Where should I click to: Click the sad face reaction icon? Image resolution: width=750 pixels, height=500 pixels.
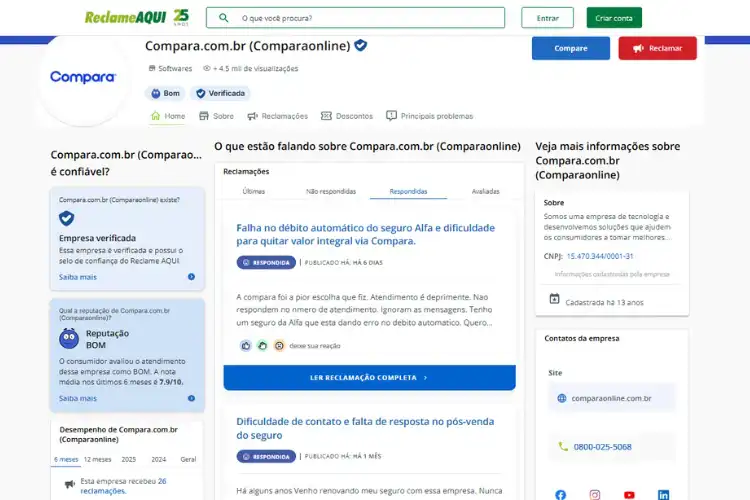279,345
